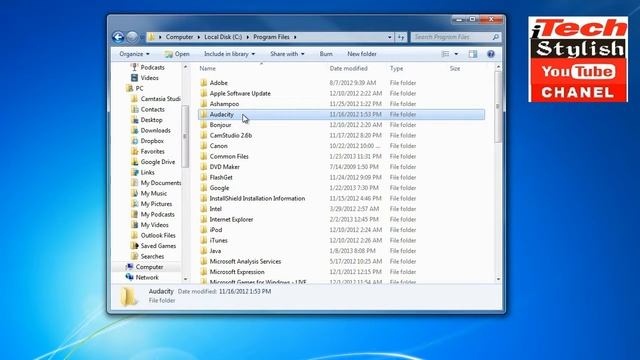Image resolution: width=640 pixels, height=360 pixels.
Task: Expand the arrow after Computer in breadcrumb
Action: coord(199,37)
